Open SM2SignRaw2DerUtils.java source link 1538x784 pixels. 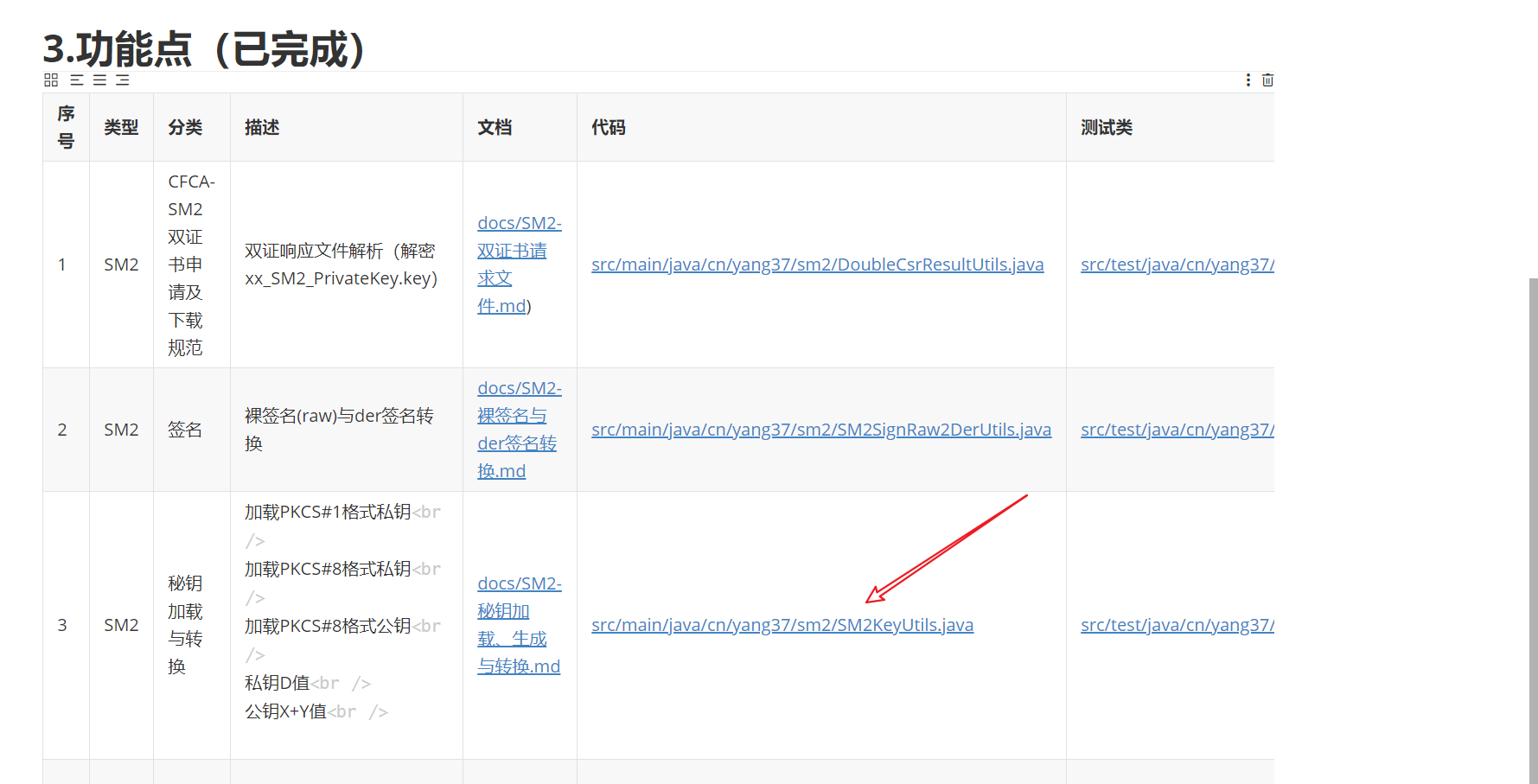coord(821,430)
